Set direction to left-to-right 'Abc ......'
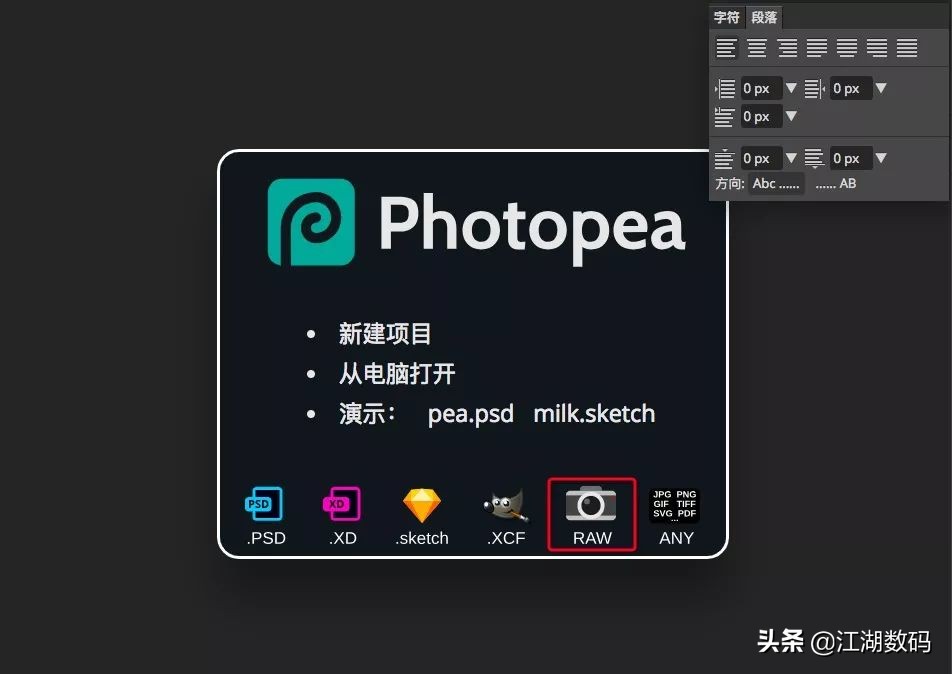Viewport: 952px width, 674px height. [777, 183]
